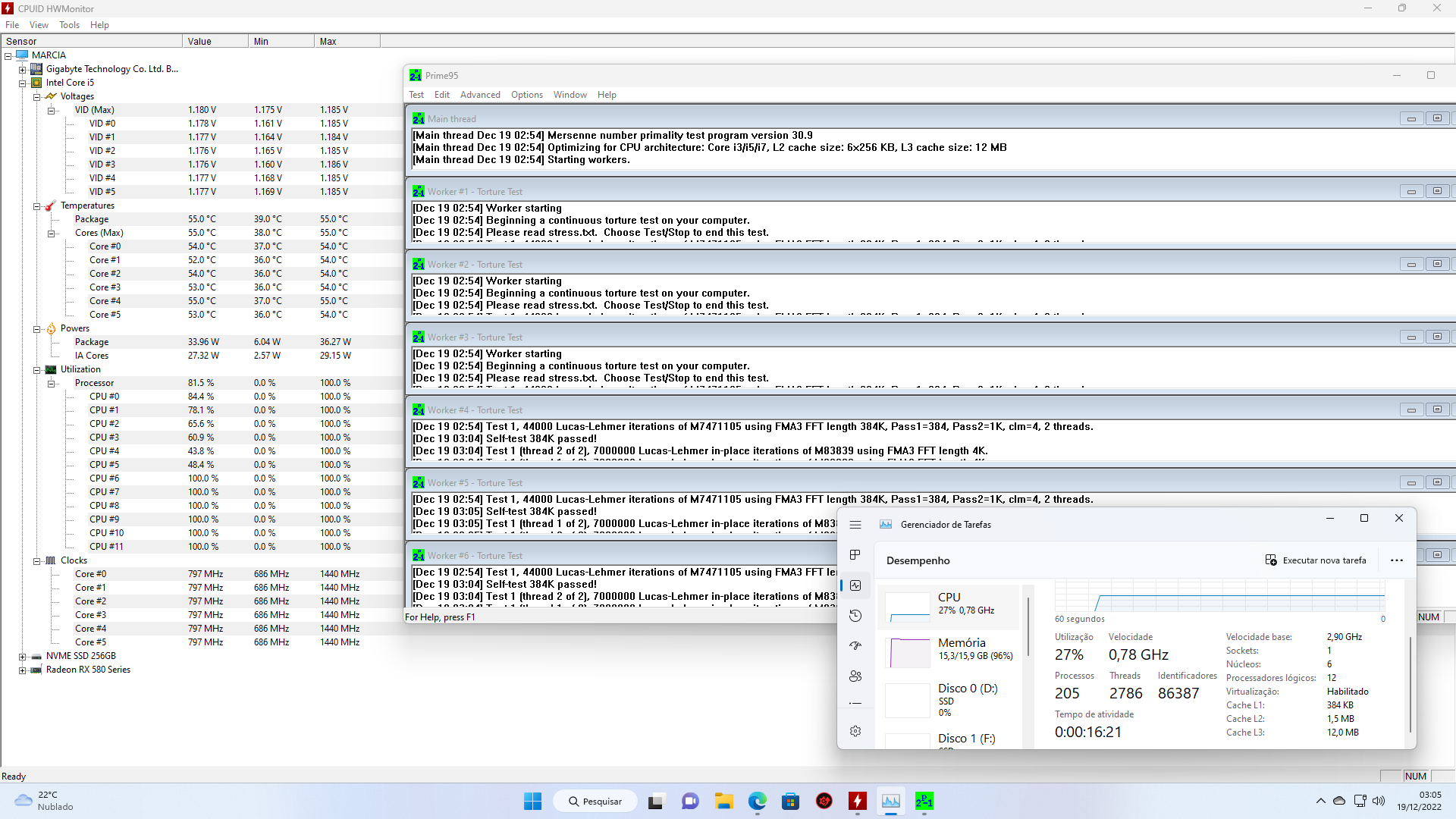Click the volume icon in system tray

1379,801
